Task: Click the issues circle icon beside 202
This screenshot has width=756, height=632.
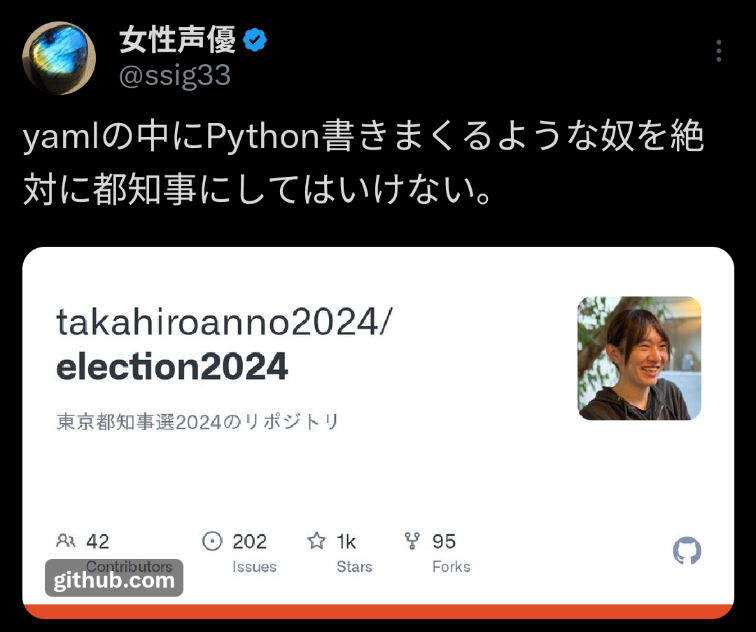Action: point(212,541)
